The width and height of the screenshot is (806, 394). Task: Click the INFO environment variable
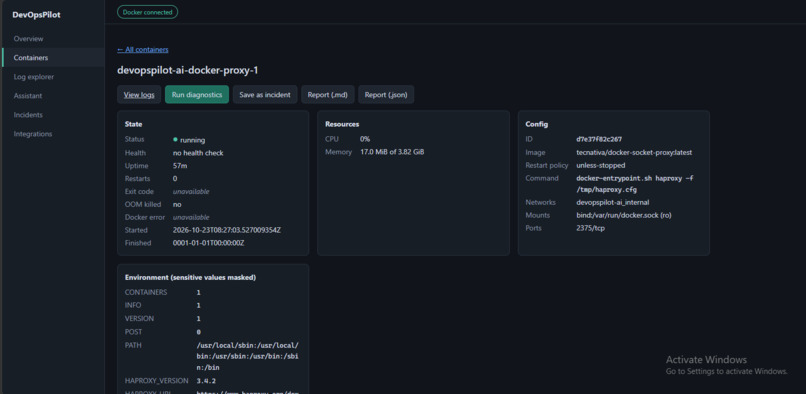pos(133,306)
